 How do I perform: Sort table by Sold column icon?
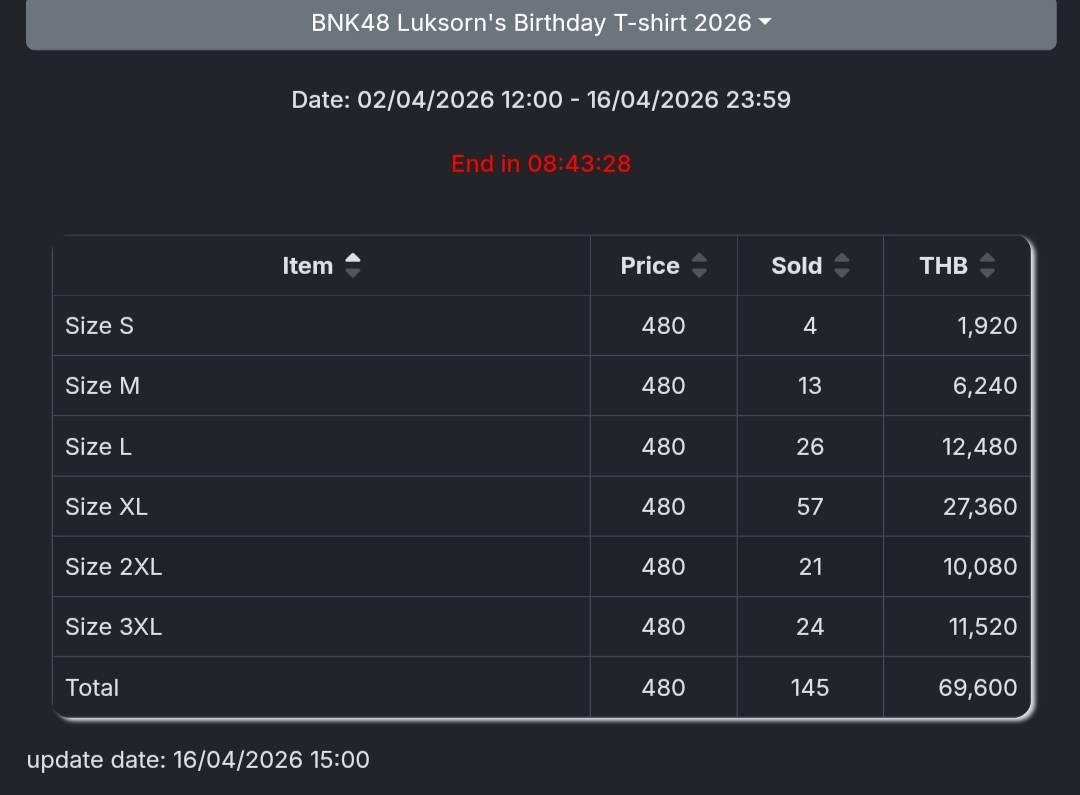click(x=842, y=266)
